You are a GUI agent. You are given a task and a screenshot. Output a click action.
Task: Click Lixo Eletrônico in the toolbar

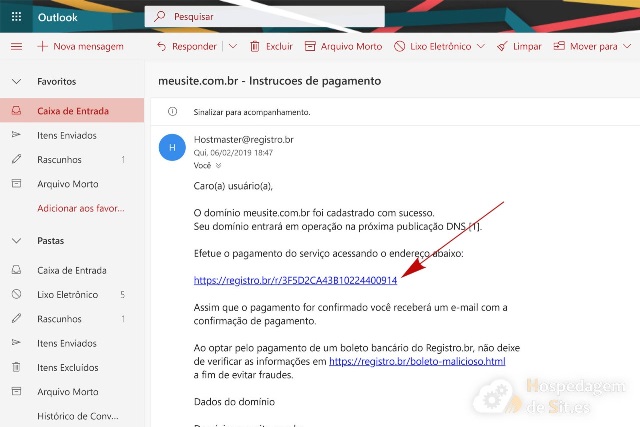433,46
